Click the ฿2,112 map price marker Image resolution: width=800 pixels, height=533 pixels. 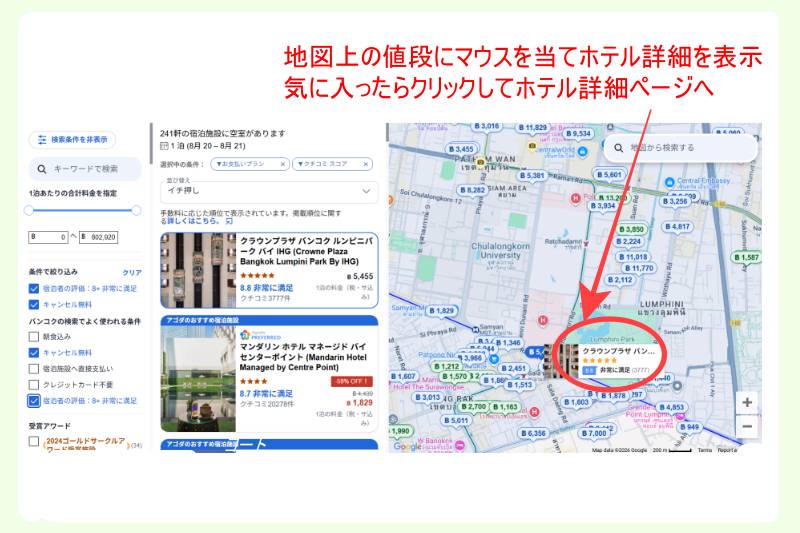(620, 280)
